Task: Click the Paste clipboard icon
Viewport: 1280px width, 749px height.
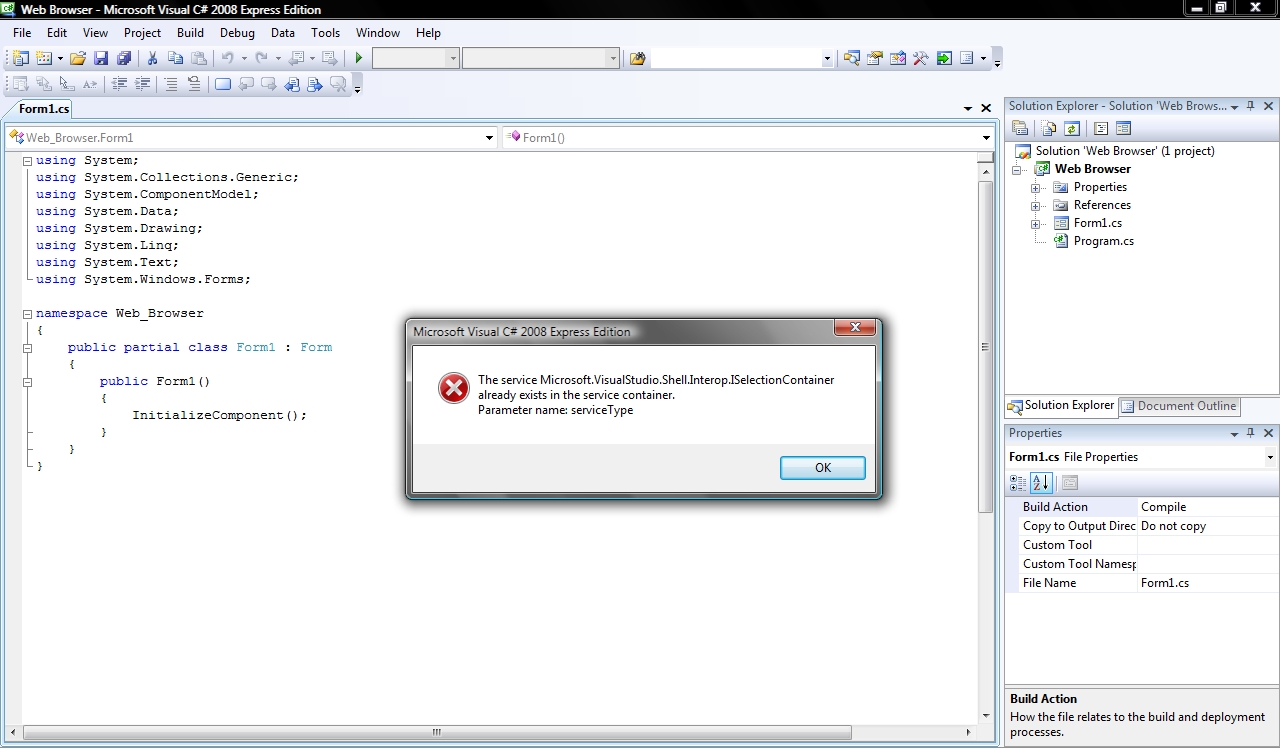Action: (199, 59)
